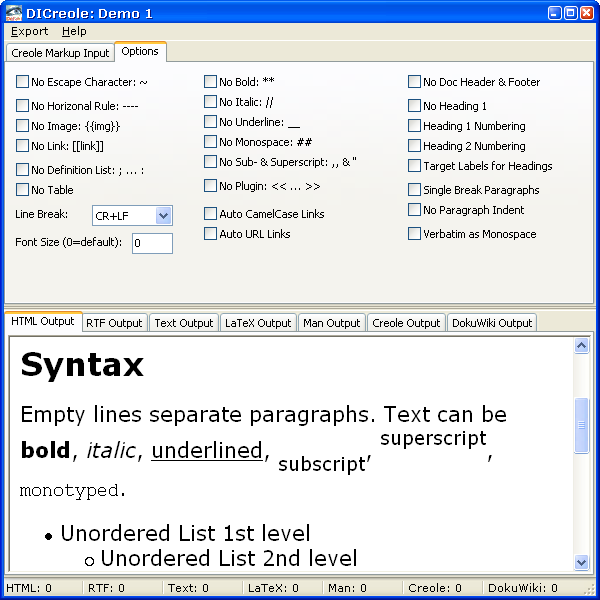This screenshot has width=600, height=600.
Task: Tick the Verbatim as Monospace checkbox
Action: pos(415,234)
